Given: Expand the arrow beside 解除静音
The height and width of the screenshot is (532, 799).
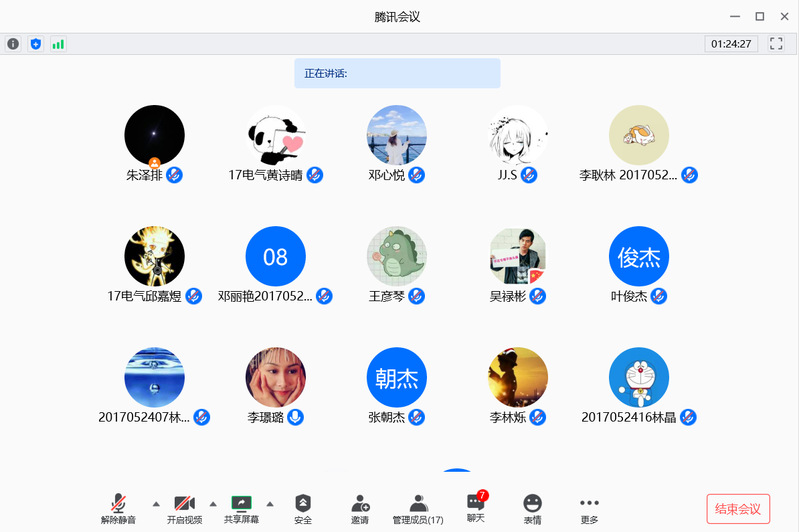Looking at the screenshot, I should (155, 503).
